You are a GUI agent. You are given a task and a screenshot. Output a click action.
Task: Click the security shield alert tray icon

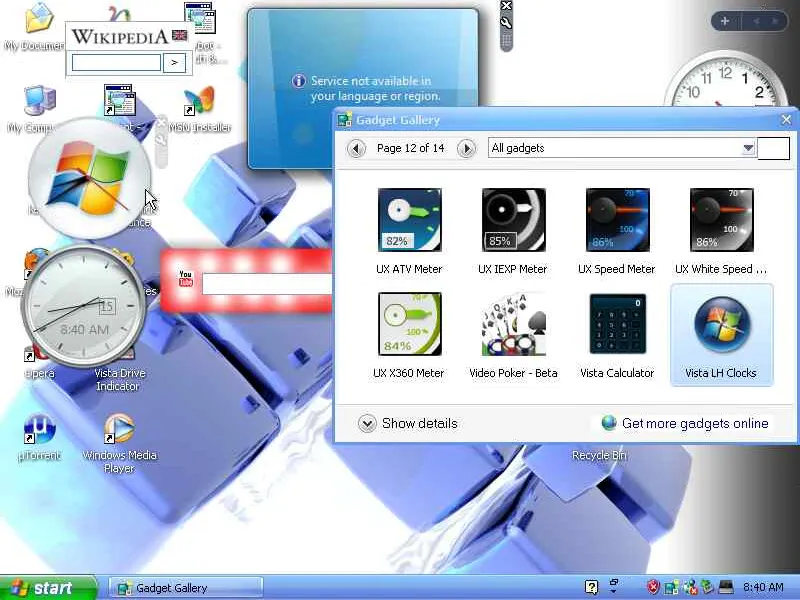coord(653,587)
